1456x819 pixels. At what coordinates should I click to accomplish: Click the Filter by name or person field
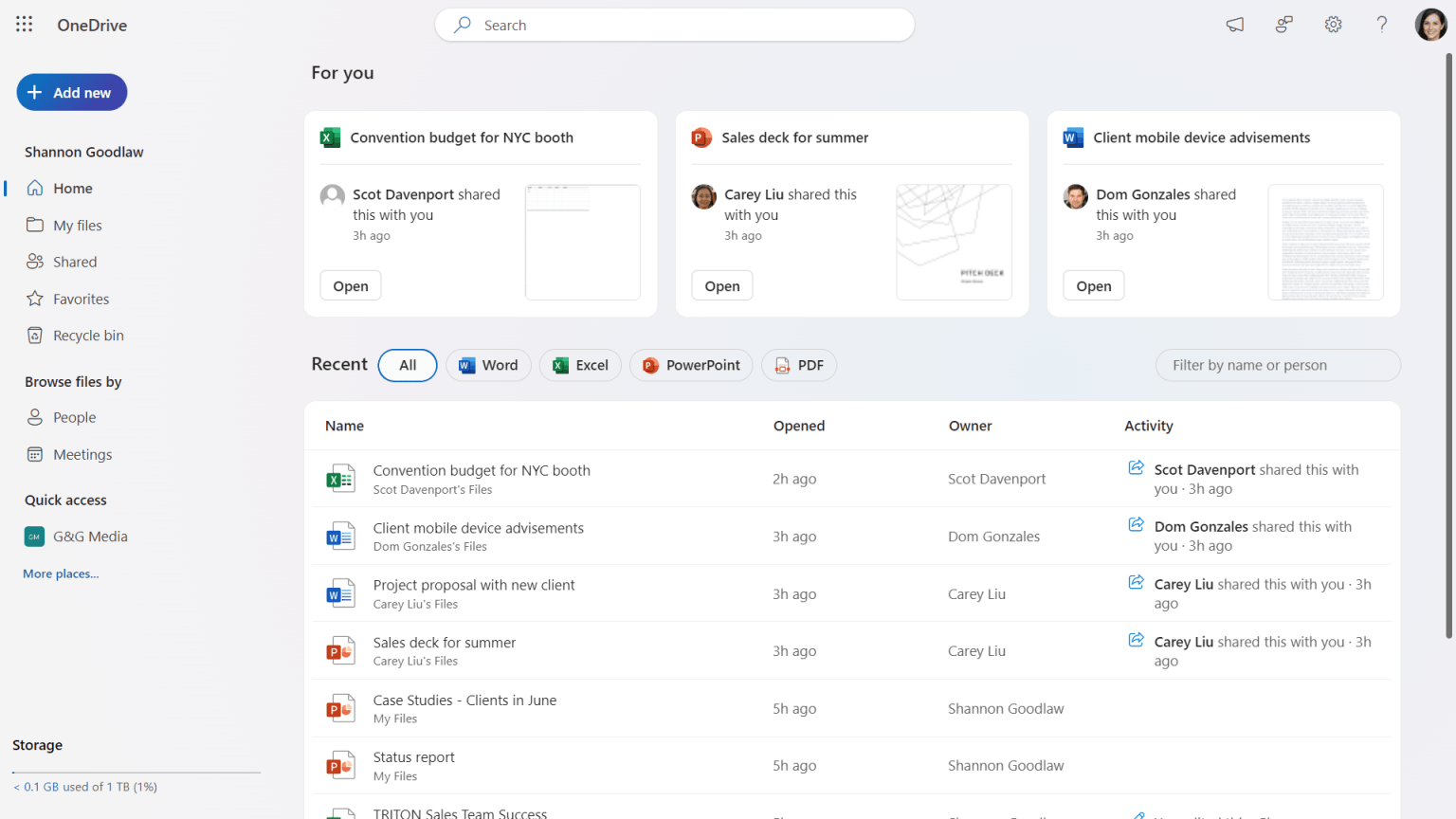tap(1277, 365)
